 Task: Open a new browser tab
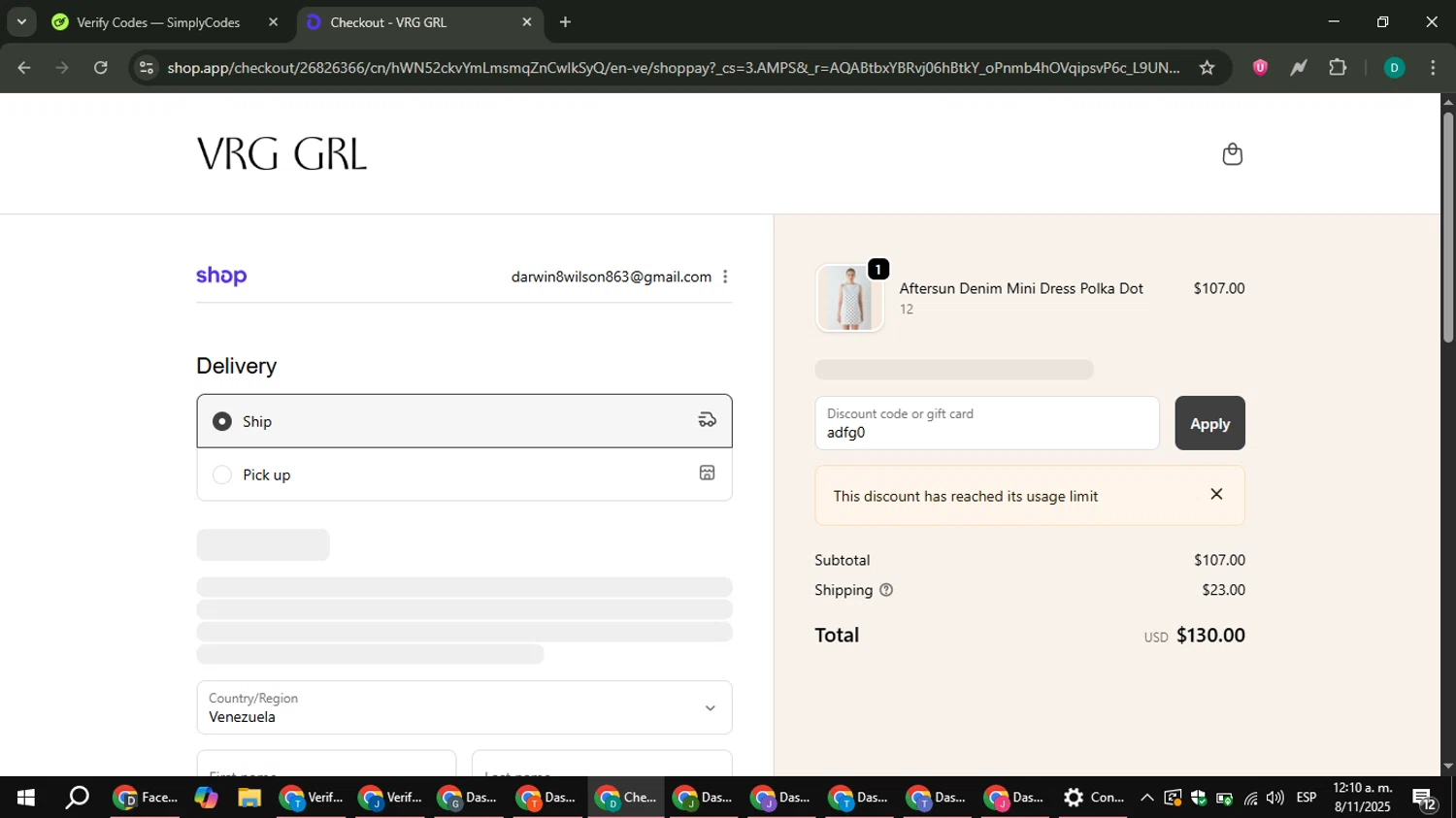coord(565,22)
